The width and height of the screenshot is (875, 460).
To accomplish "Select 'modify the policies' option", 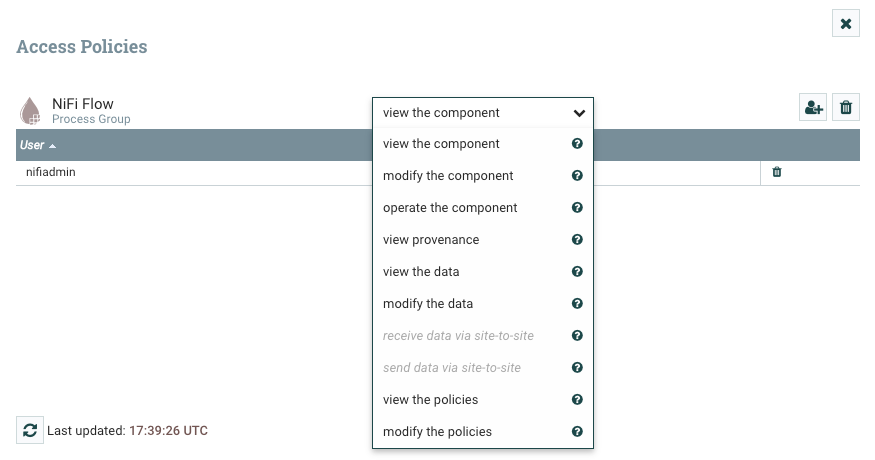I will (x=437, y=432).
